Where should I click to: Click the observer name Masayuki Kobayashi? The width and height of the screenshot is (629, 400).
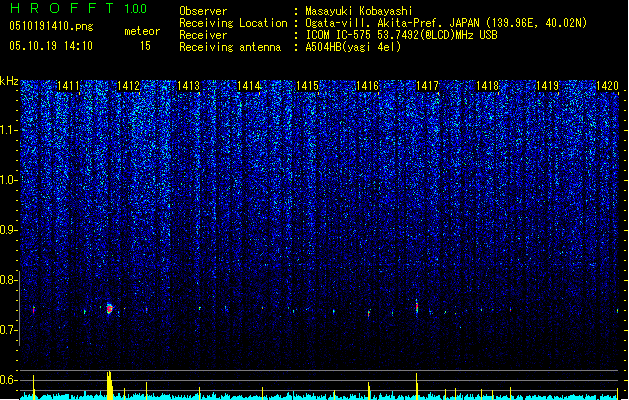coord(359,11)
